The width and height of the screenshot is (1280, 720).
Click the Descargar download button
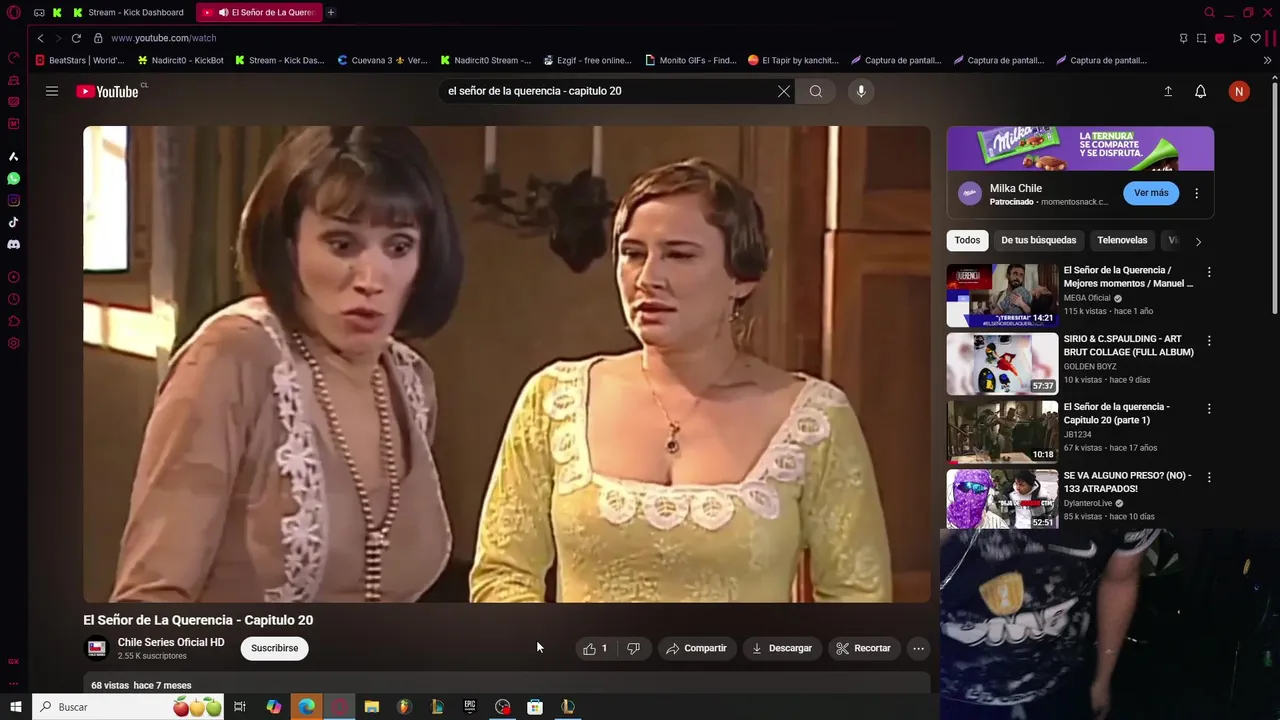tap(782, 648)
